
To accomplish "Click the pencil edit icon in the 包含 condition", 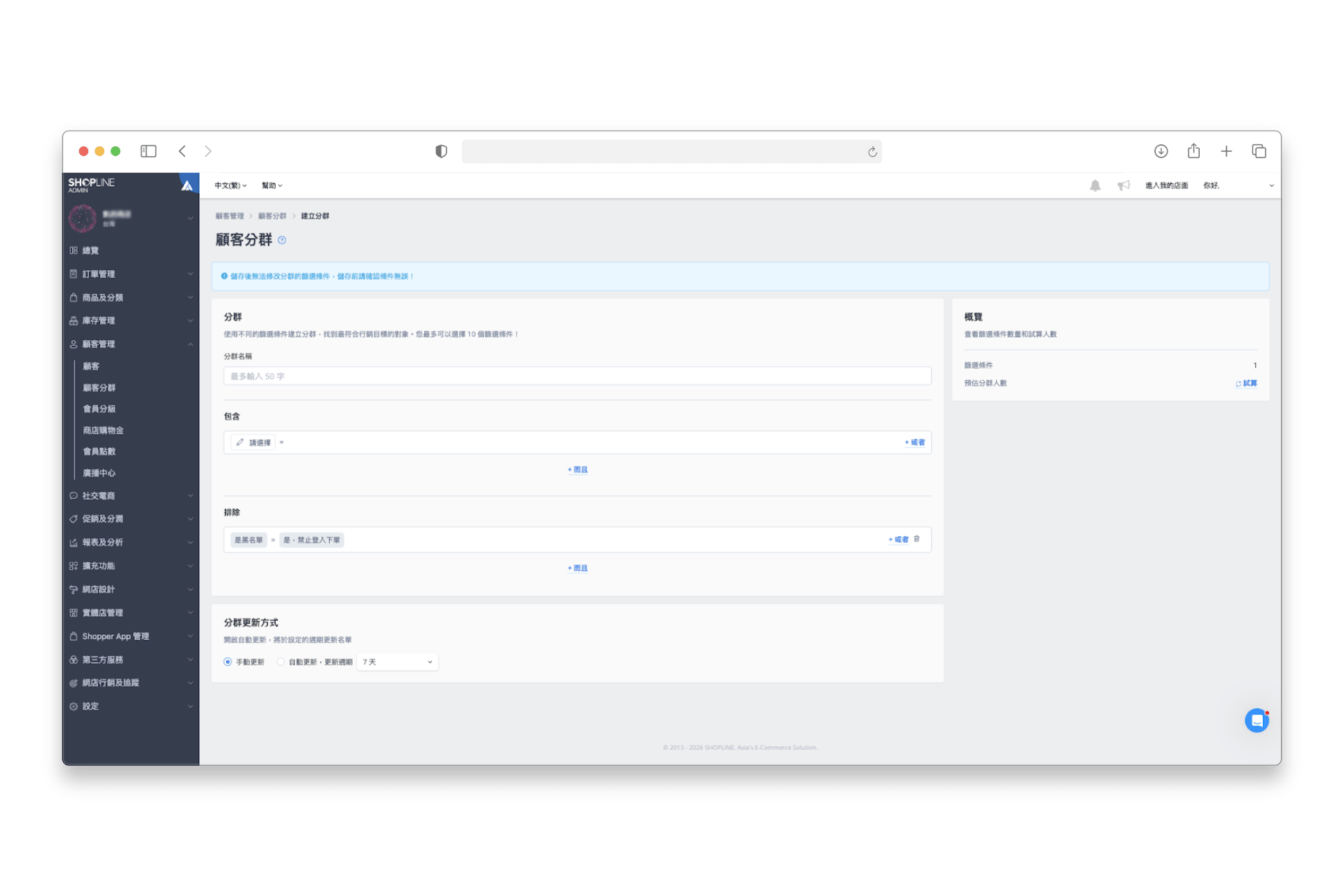I will 240,442.
